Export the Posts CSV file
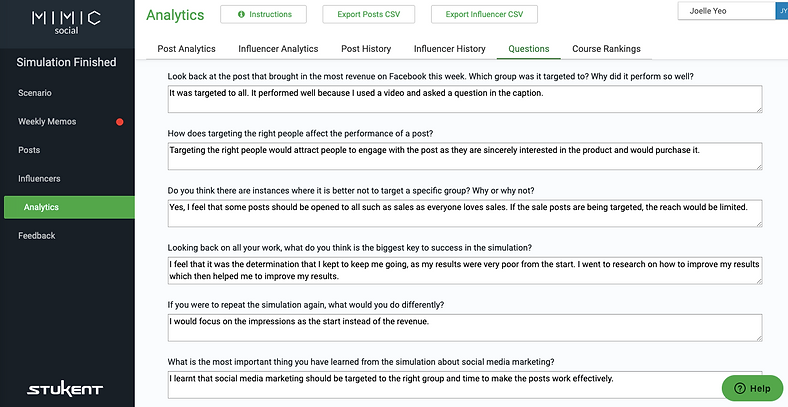 (x=368, y=14)
